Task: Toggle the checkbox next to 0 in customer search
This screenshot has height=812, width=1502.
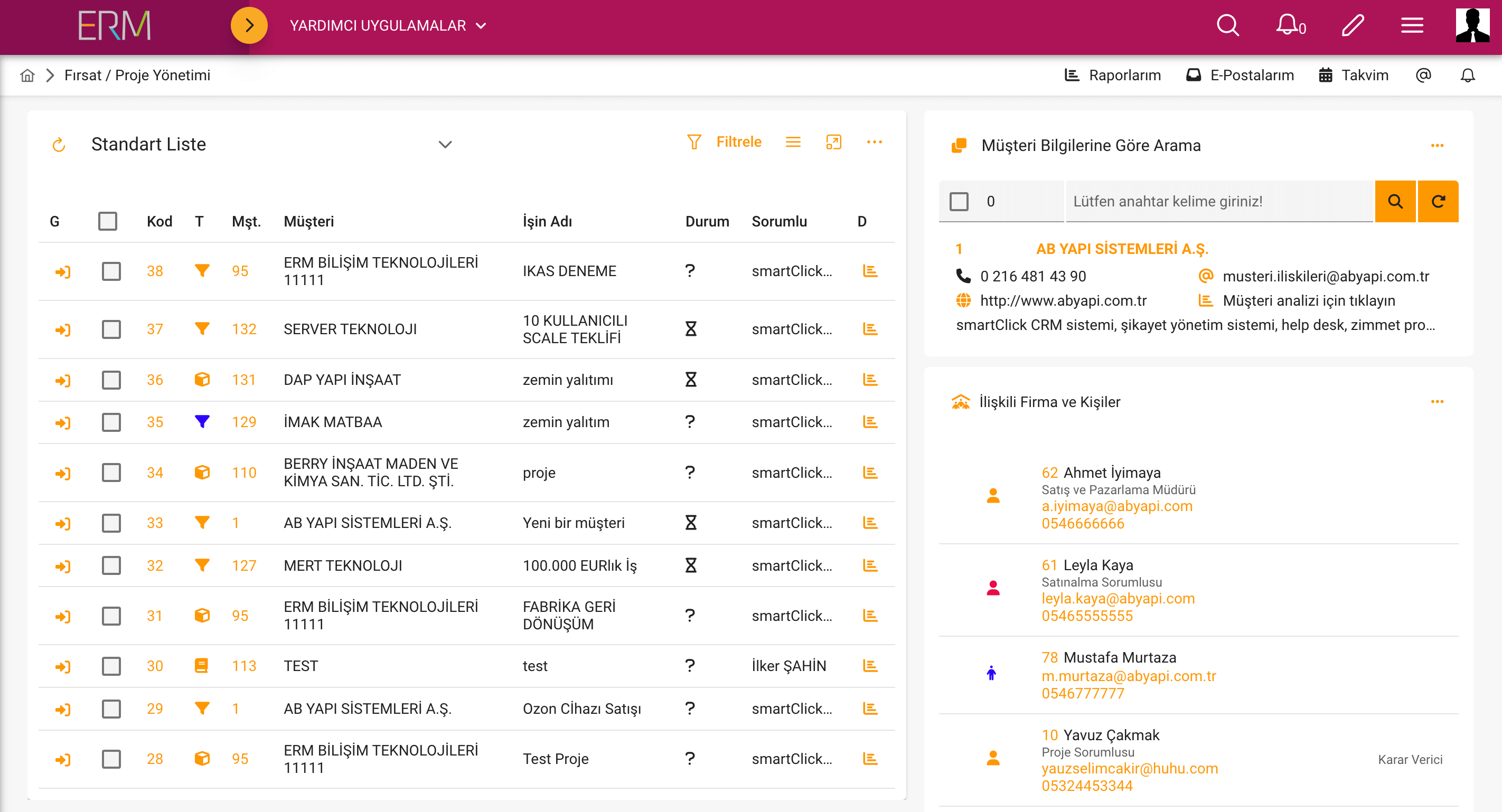Action: 959,202
